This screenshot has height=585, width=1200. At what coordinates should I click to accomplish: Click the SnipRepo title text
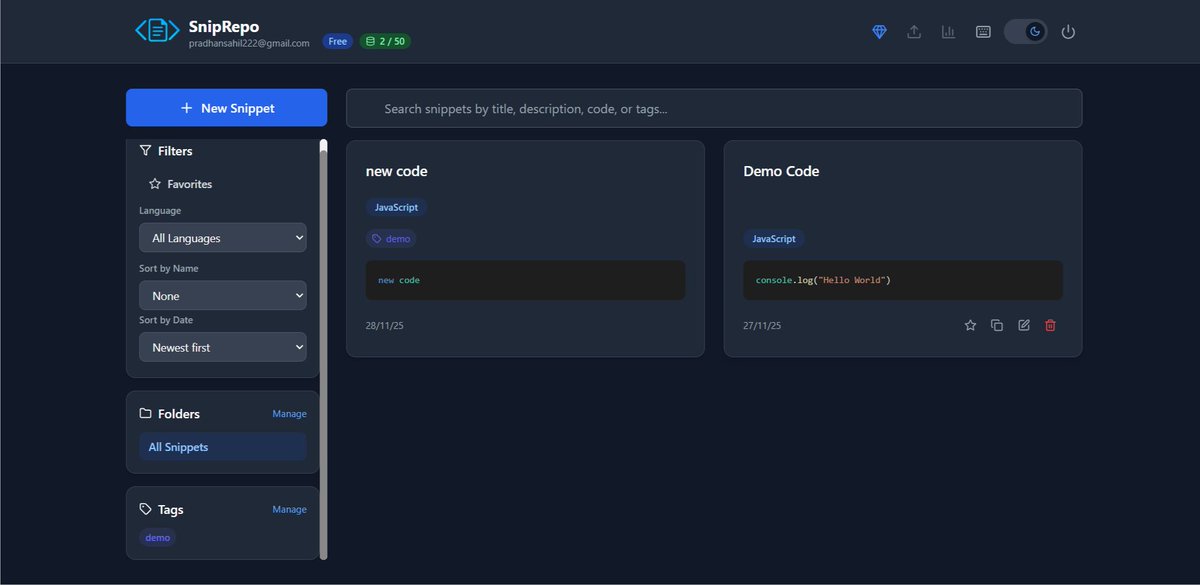coord(224,26)
